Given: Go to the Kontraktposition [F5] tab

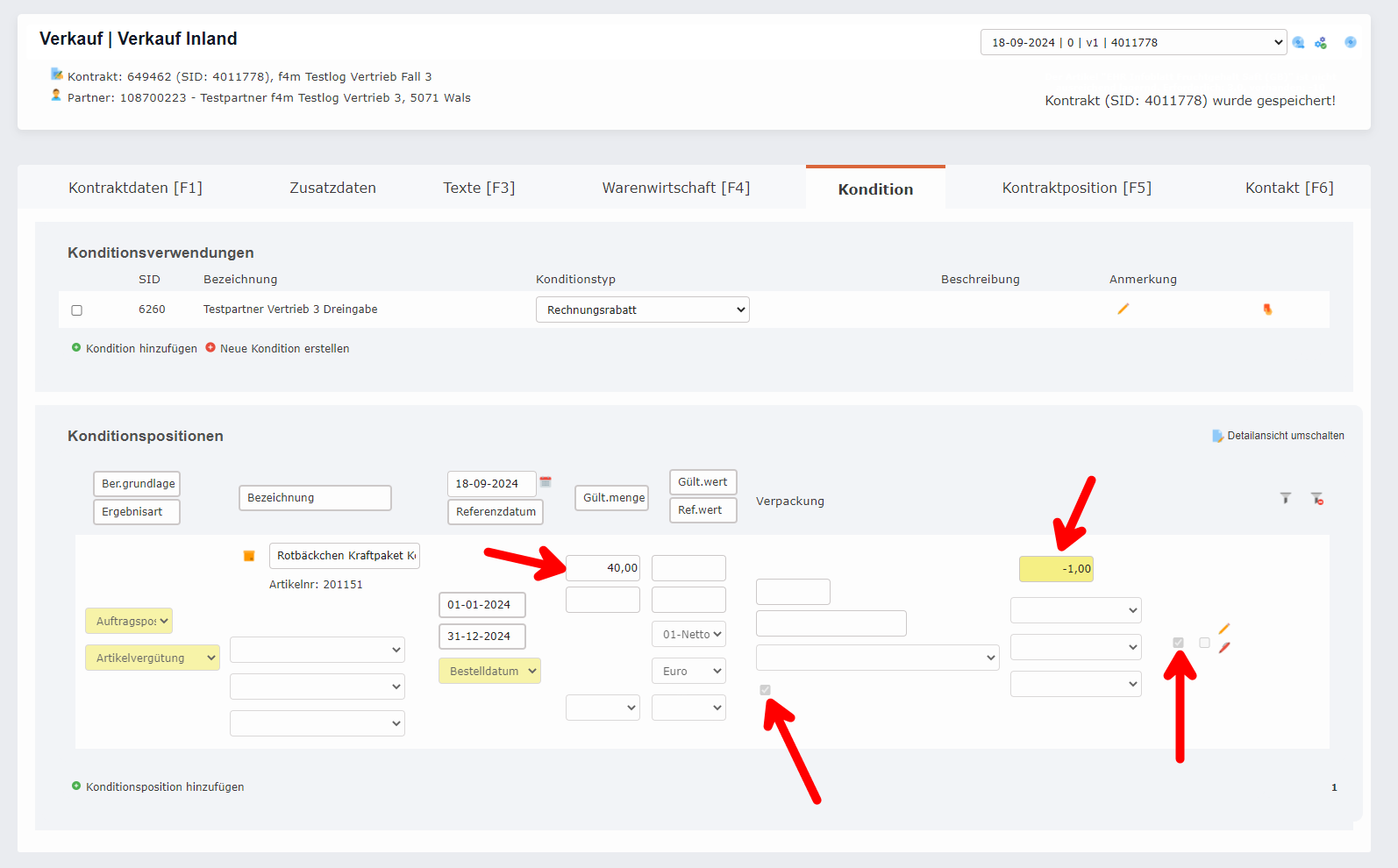Looking at the screenshot, I should pyautogui.click(x=1077, y=188).
